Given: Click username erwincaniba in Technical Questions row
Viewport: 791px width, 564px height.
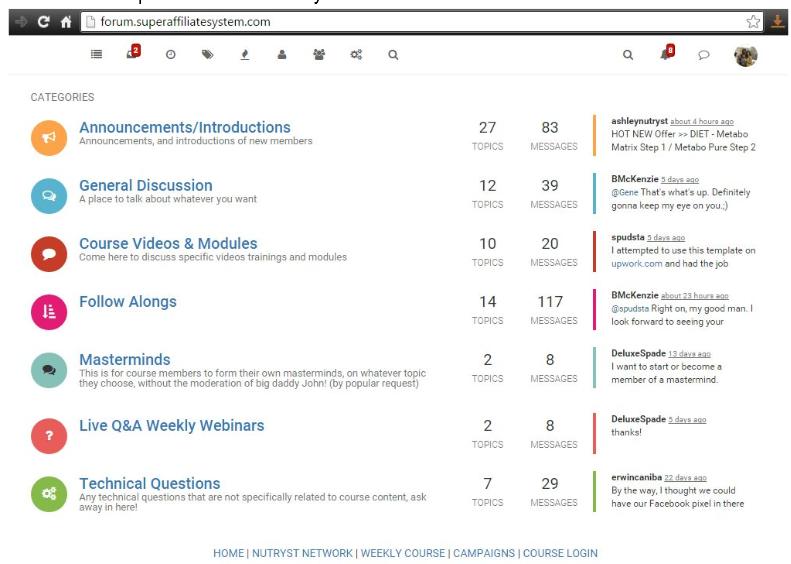Looking at the screenshot, I should tap(636, 477).
